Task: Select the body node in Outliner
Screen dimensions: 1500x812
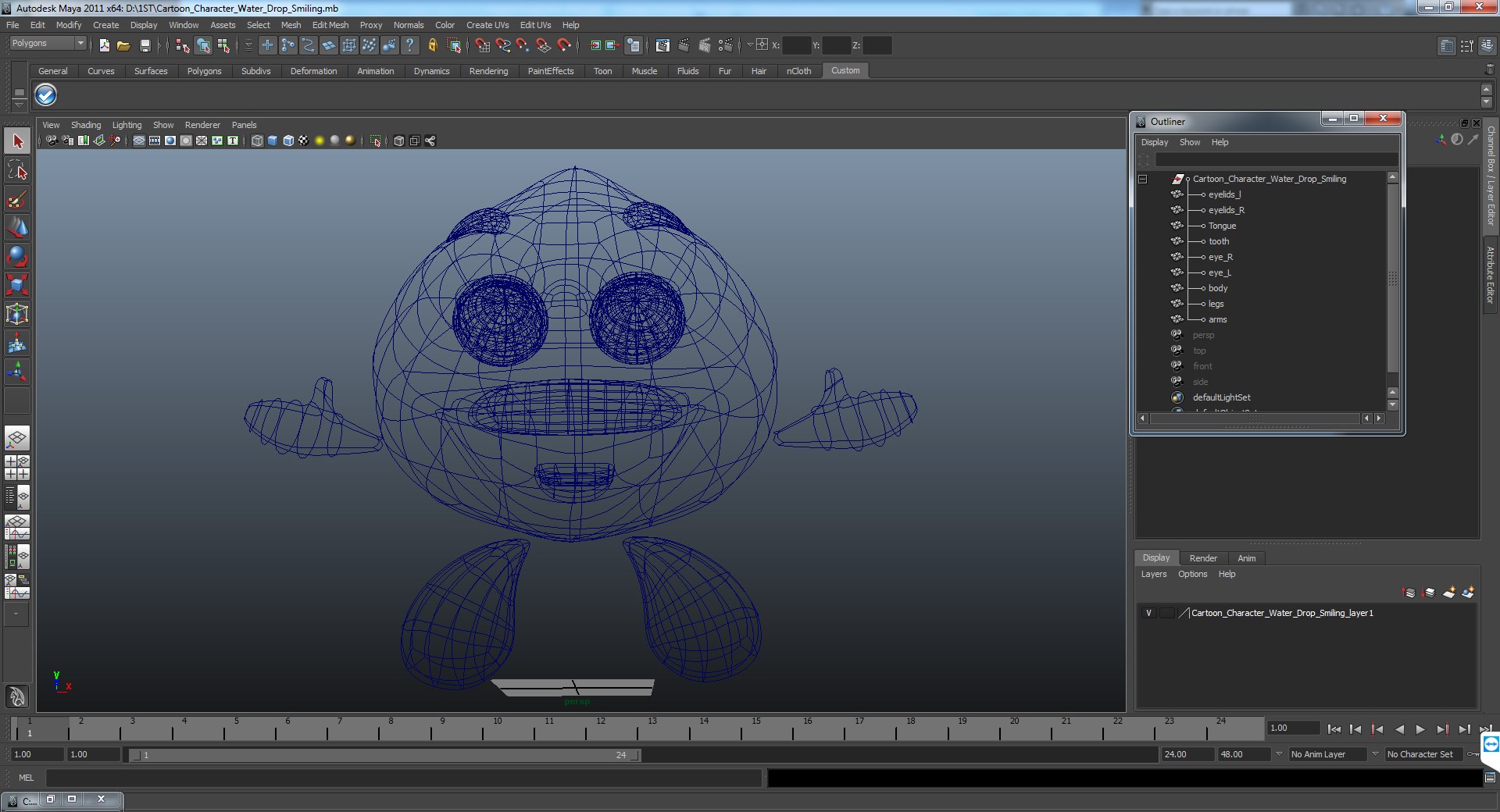Action: (x=1217, y=288)
